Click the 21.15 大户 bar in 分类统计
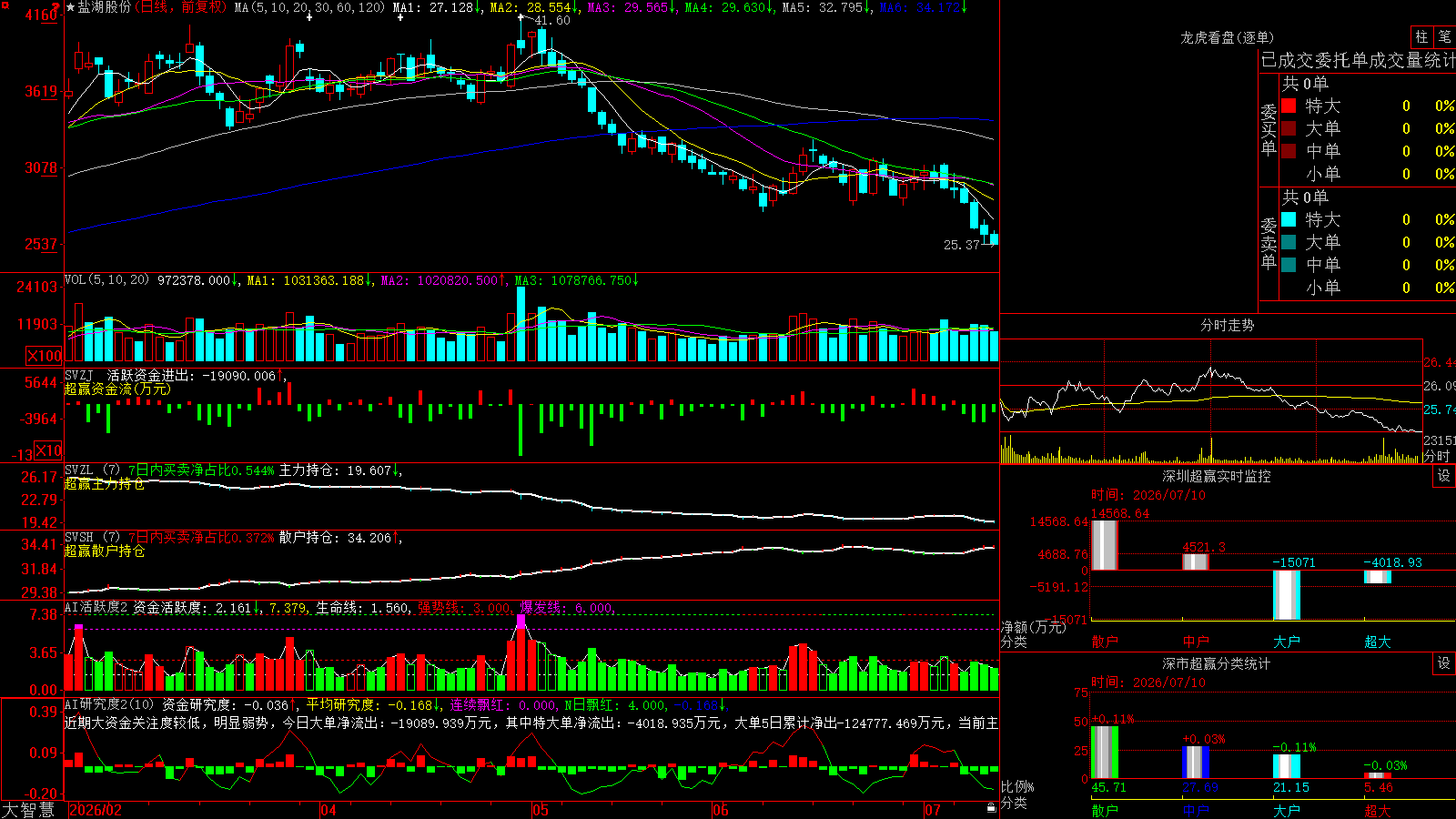This screenshot has height=819, width=1456. [1286, 766]
